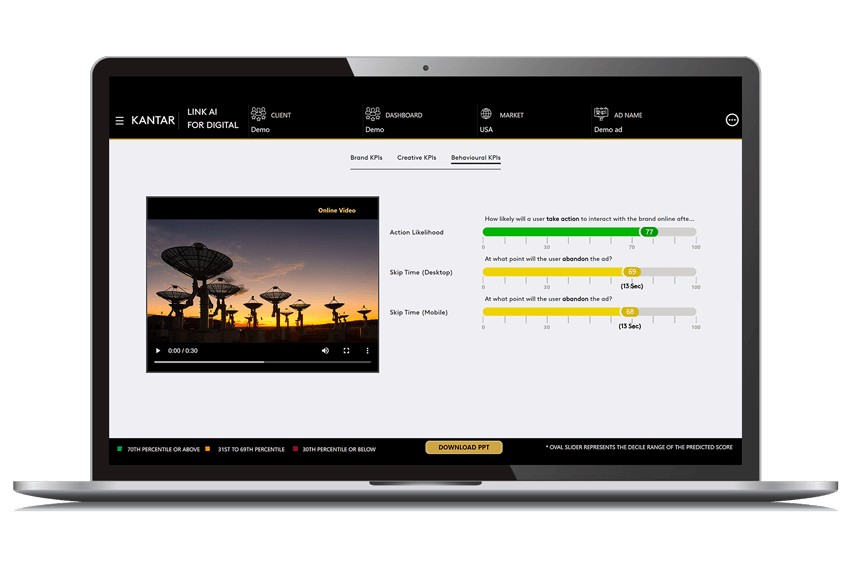Click the Client people icon
850x567 pixels.
click(x=258, y=114)
